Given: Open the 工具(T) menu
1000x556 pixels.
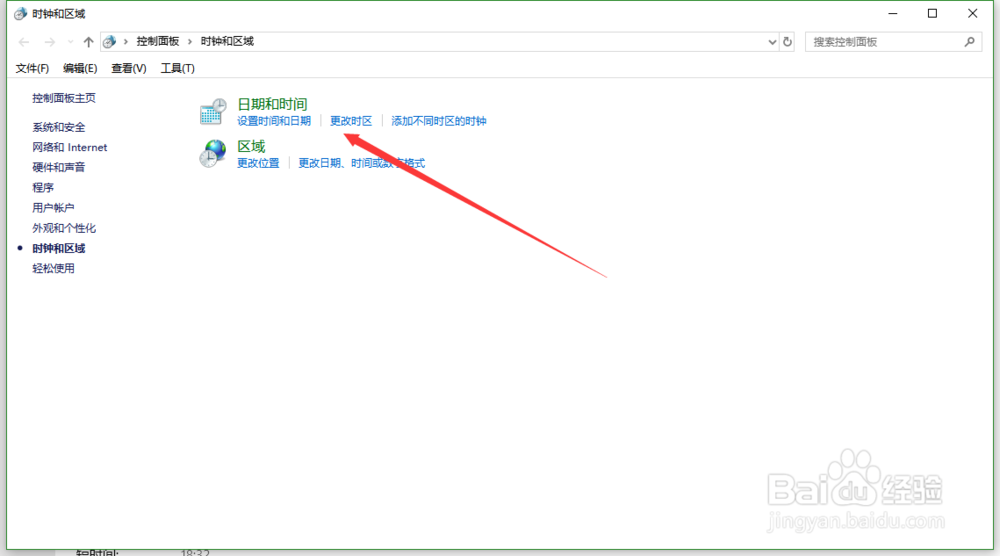Looking at the screenshot, I should [x=177, y=68].
